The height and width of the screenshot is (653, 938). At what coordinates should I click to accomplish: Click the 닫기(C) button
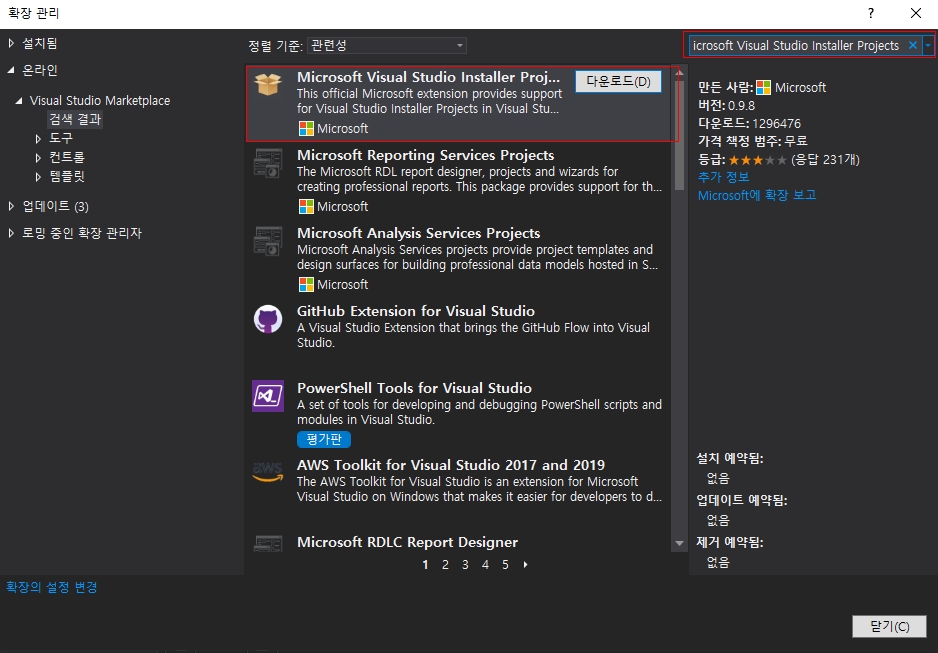(890, 626)
